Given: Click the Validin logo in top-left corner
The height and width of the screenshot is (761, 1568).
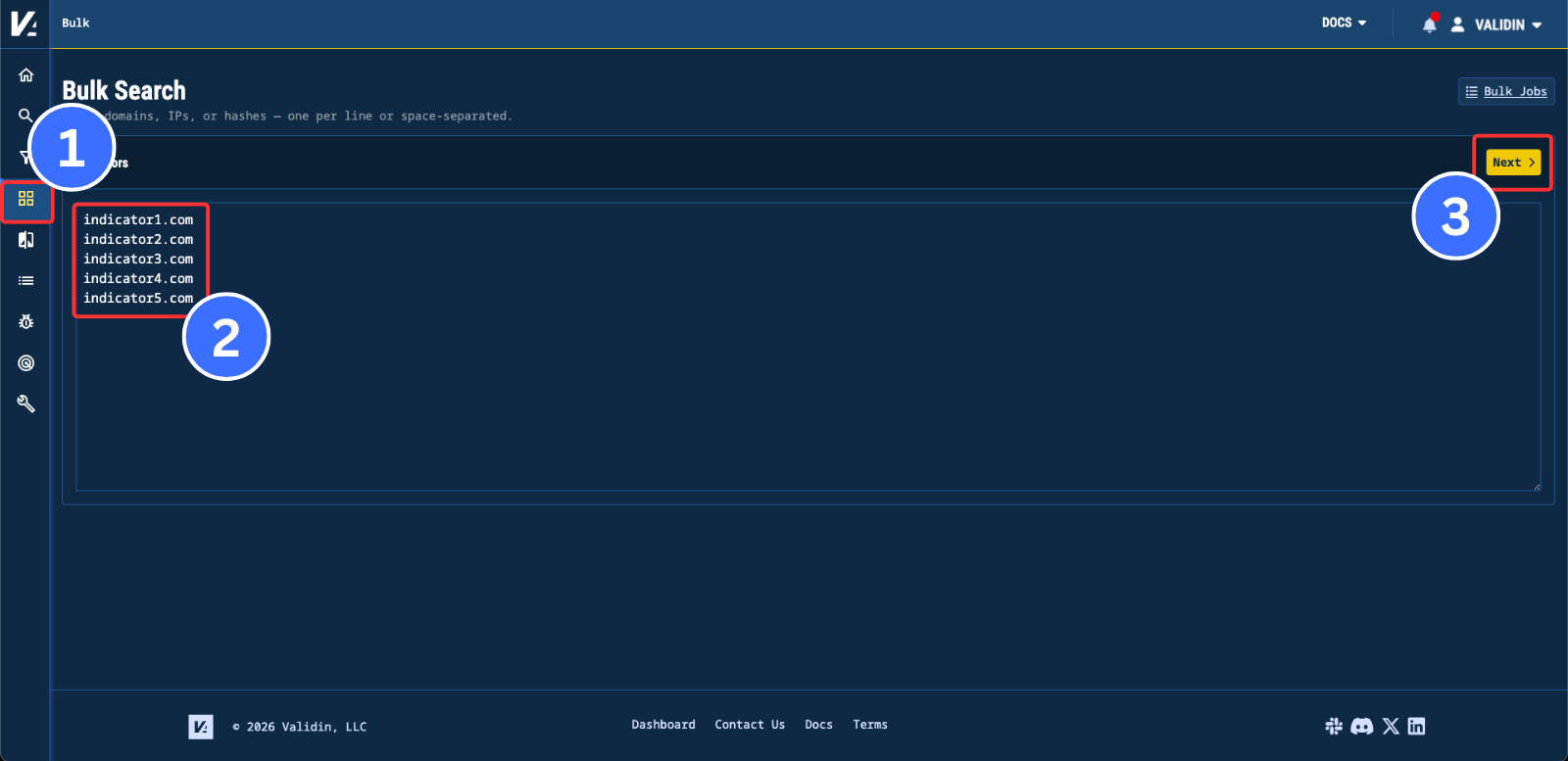Looking at the screenshot, I should click(x=24, y=23).
